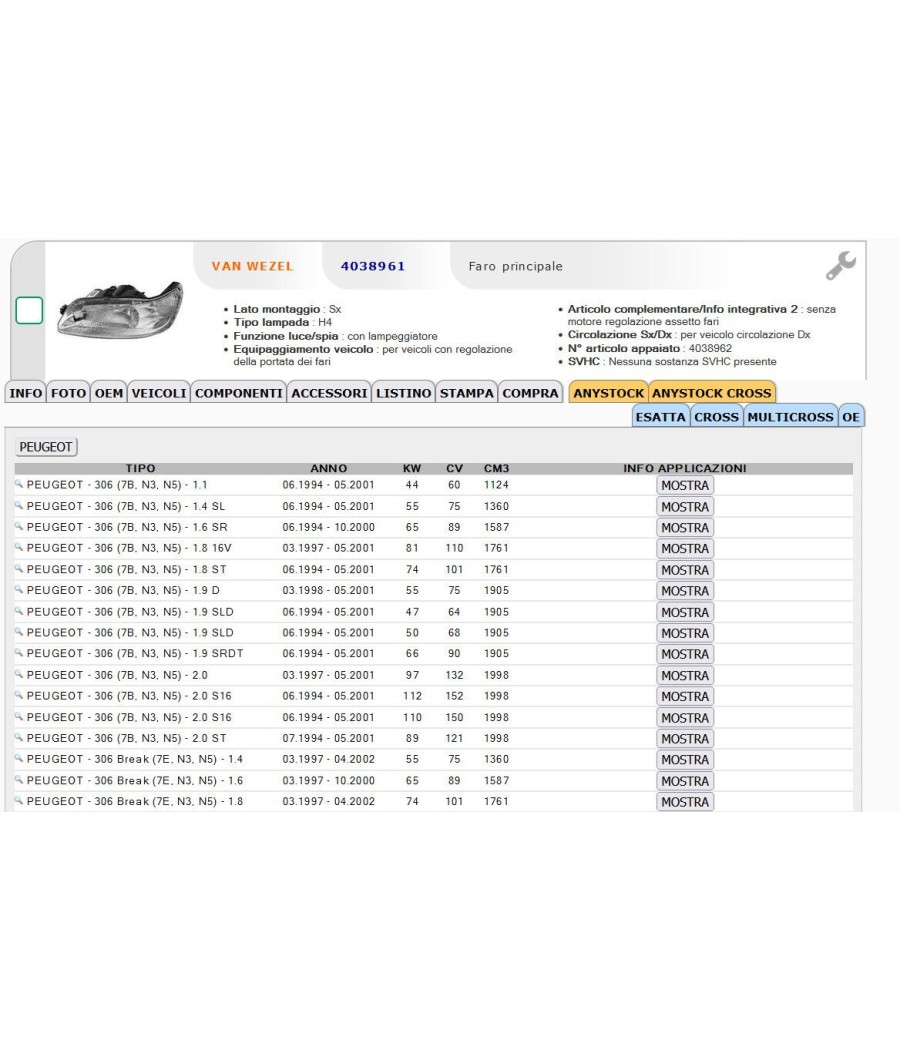Open the headlight product thumbnail
This screenshot has height=1050, width=900.
point(120,310)
